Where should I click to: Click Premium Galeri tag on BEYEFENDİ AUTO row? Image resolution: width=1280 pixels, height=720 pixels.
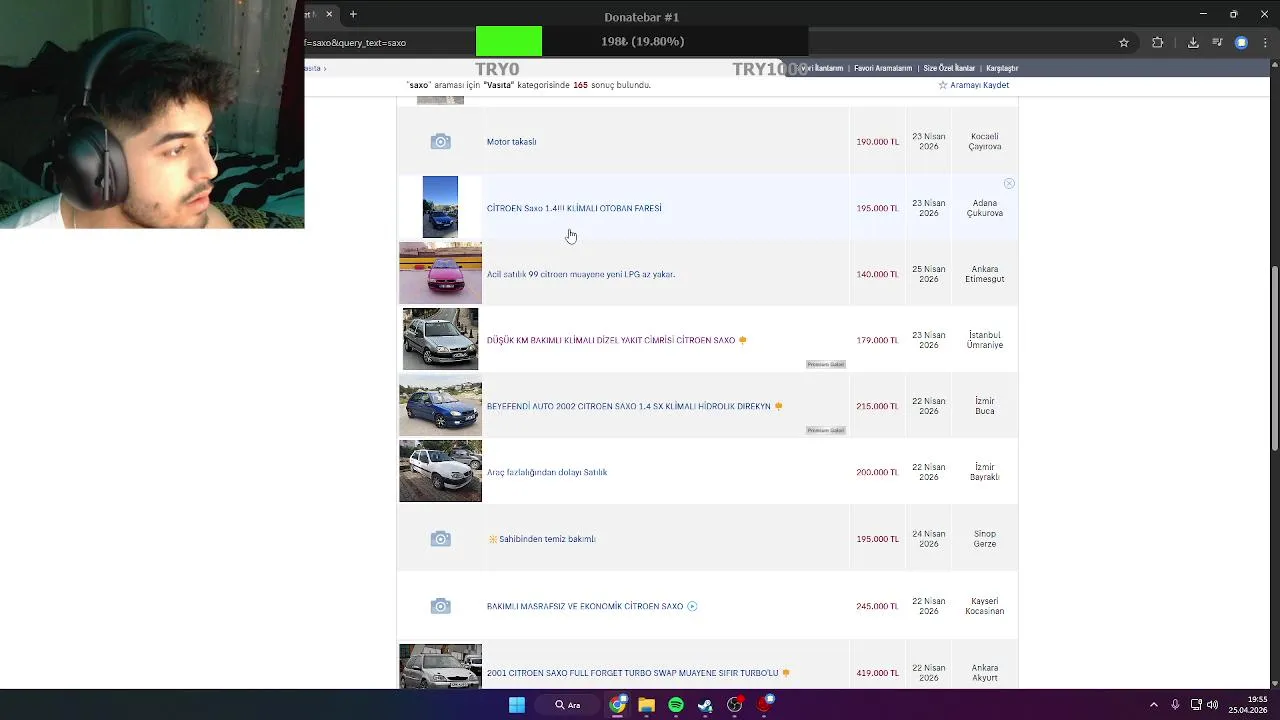(826, 430)
